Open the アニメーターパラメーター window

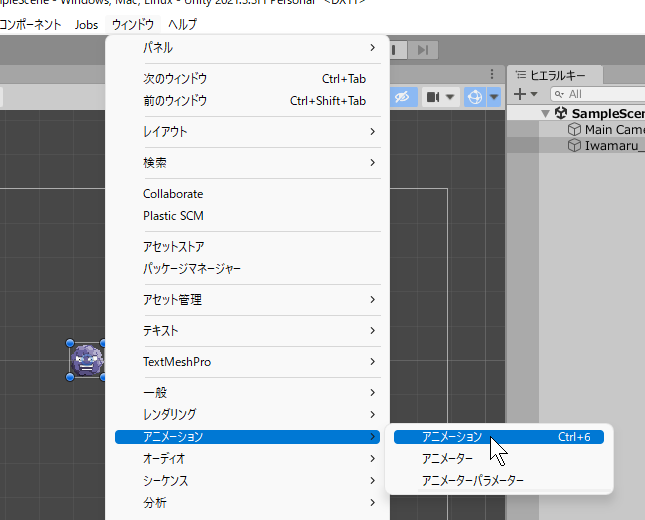click(499, 481)
